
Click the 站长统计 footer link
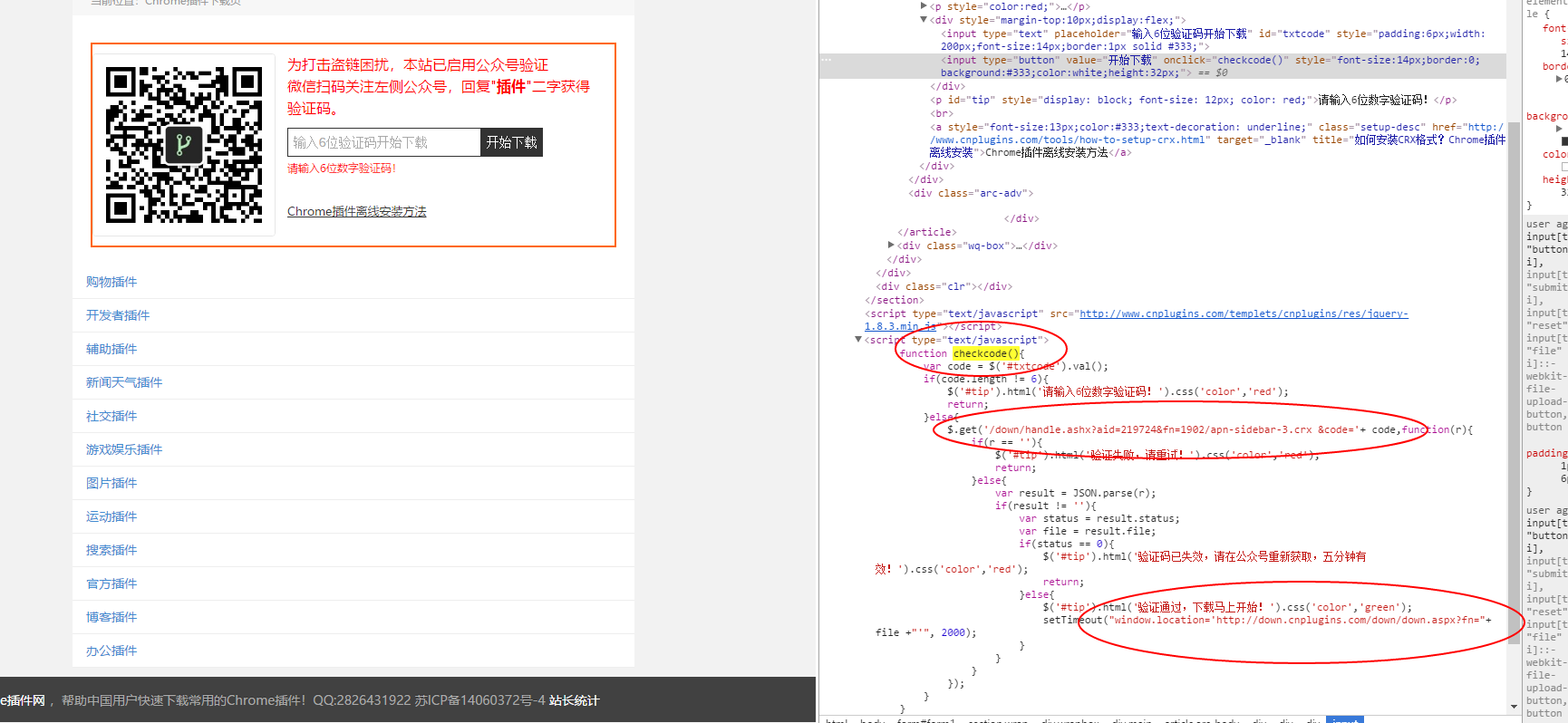point(574,700)
